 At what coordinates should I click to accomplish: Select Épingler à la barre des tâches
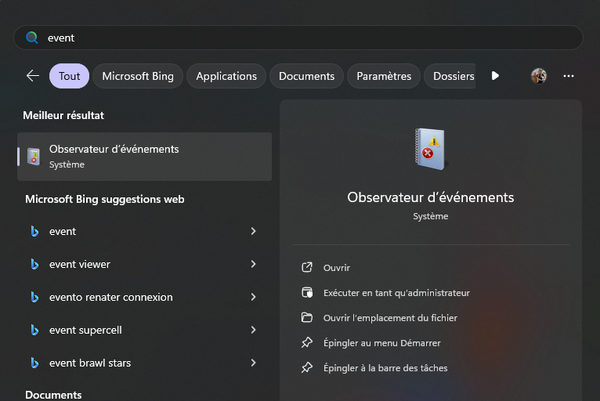click(x=384, y=368)
